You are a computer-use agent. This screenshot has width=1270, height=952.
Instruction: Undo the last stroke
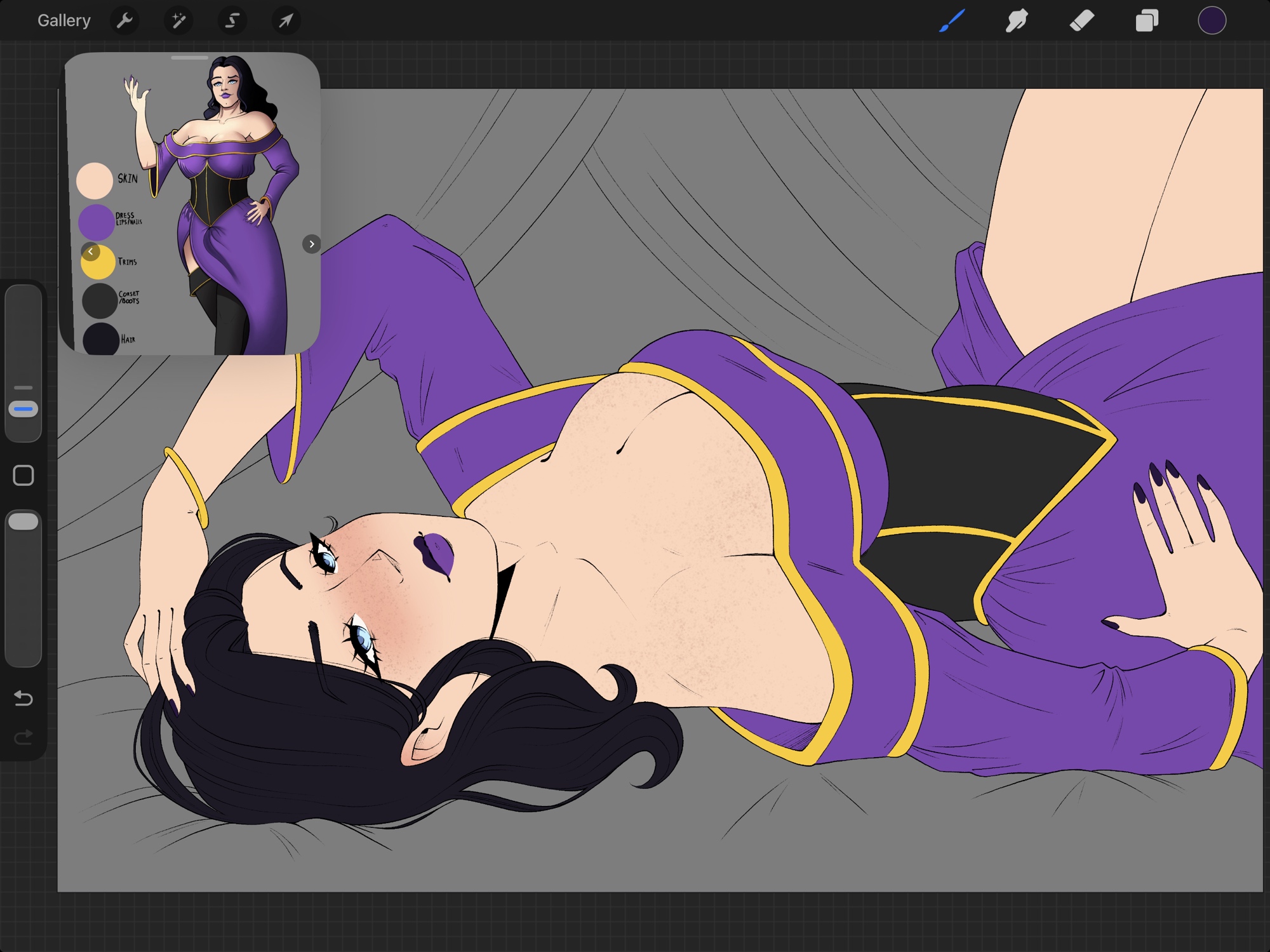coord(23,699)
